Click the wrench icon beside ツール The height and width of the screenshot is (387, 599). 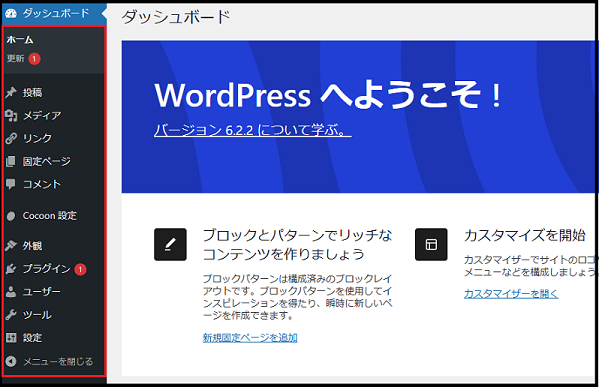pyautogui.click(x=11, y=315)
